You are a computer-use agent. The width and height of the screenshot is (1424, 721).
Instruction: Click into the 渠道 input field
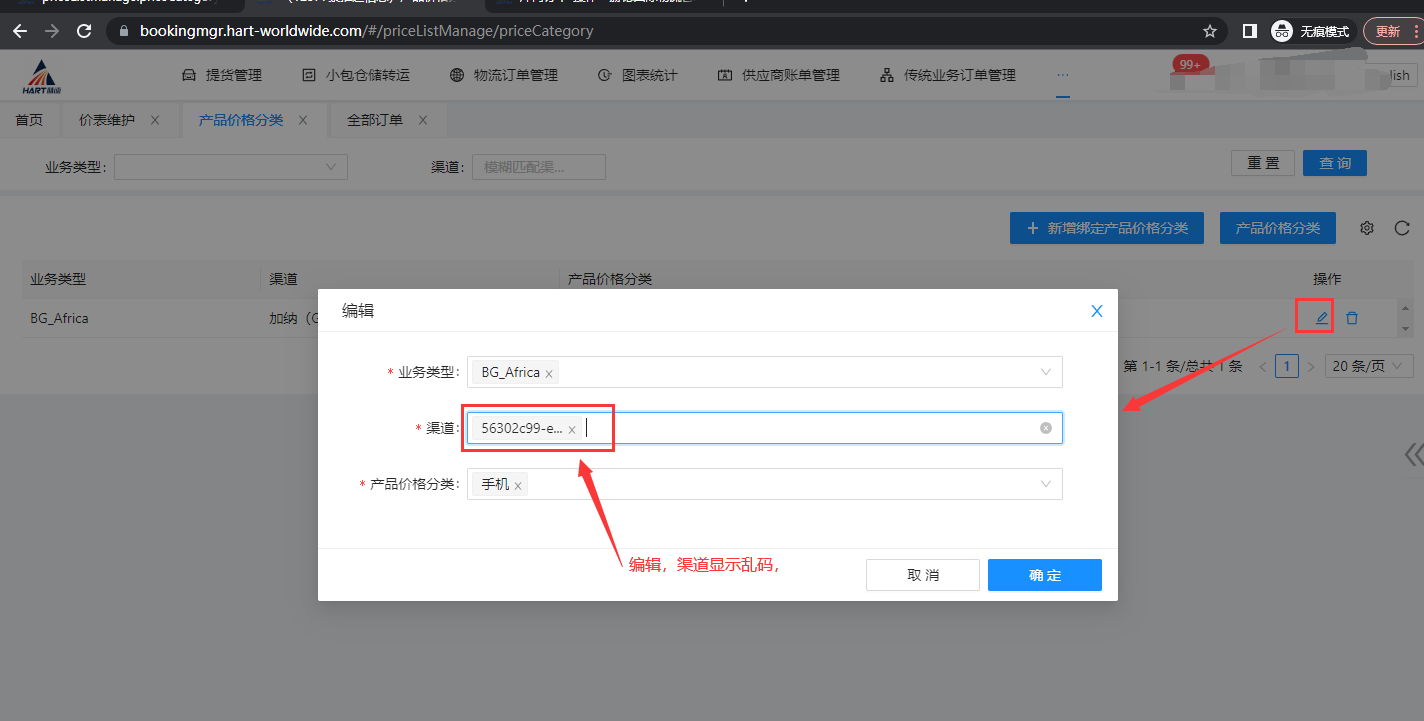[800, 428]
